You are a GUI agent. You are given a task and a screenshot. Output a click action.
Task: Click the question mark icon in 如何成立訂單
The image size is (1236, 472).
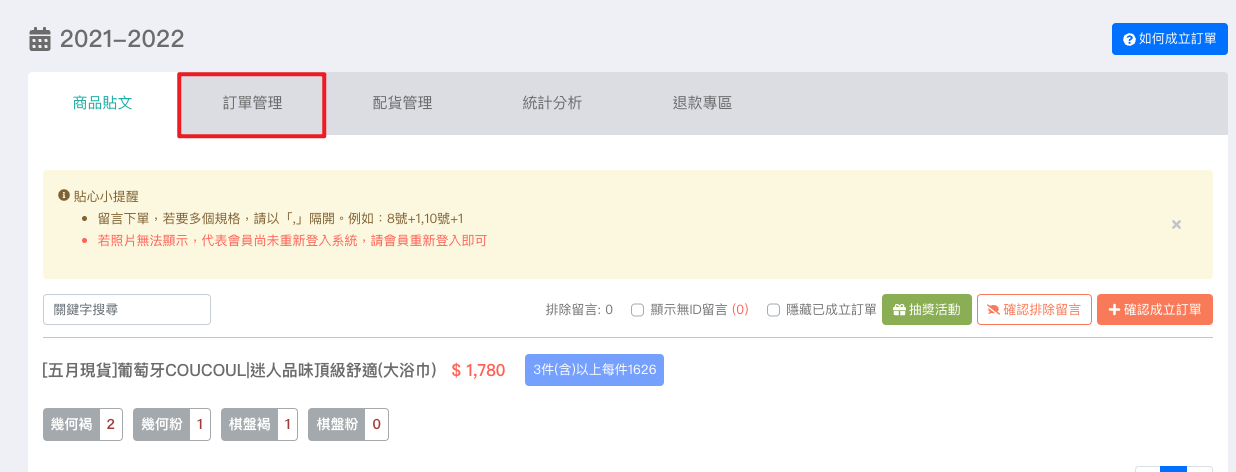pyautogui.click(x=1129, y=40)
